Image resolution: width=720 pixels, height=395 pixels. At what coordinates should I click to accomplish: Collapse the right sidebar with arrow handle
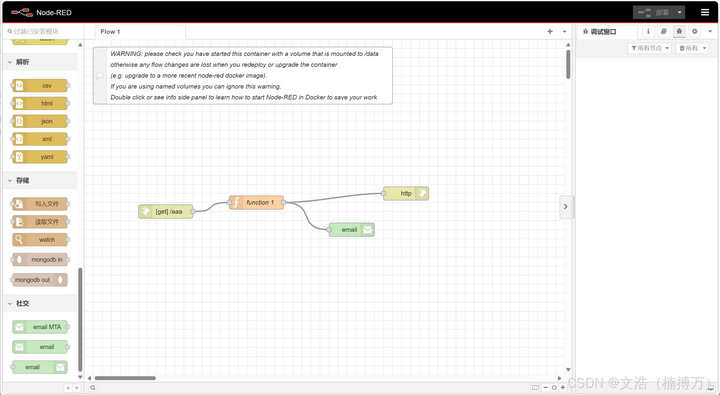coord(566,207)
